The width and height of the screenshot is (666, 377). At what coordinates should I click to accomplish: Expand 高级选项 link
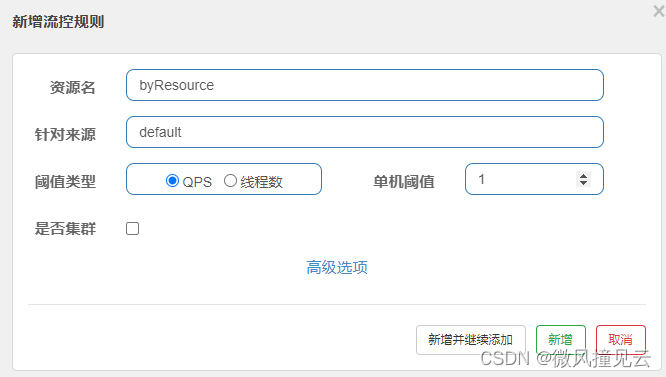[337, 267]
